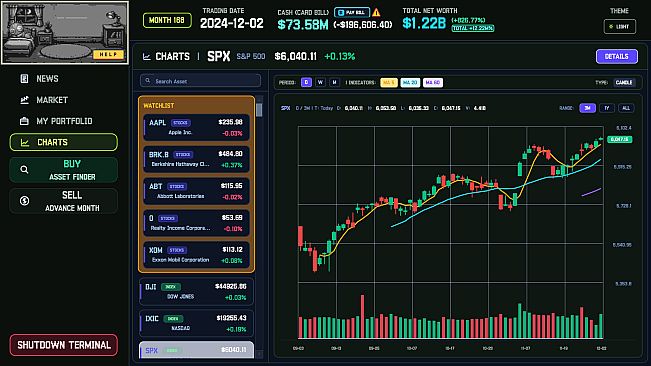Screen dimensions: 651x366
Task: Click the Total +12.22M% badge
Action: 472,28
